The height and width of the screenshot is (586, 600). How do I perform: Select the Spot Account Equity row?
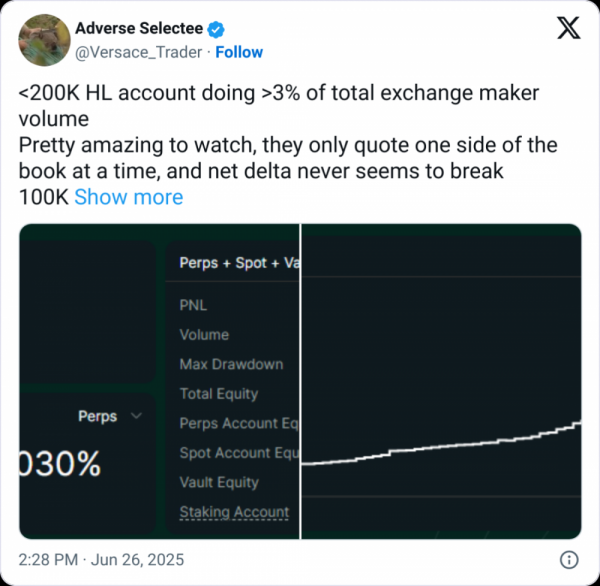click(x=239, y=453)
